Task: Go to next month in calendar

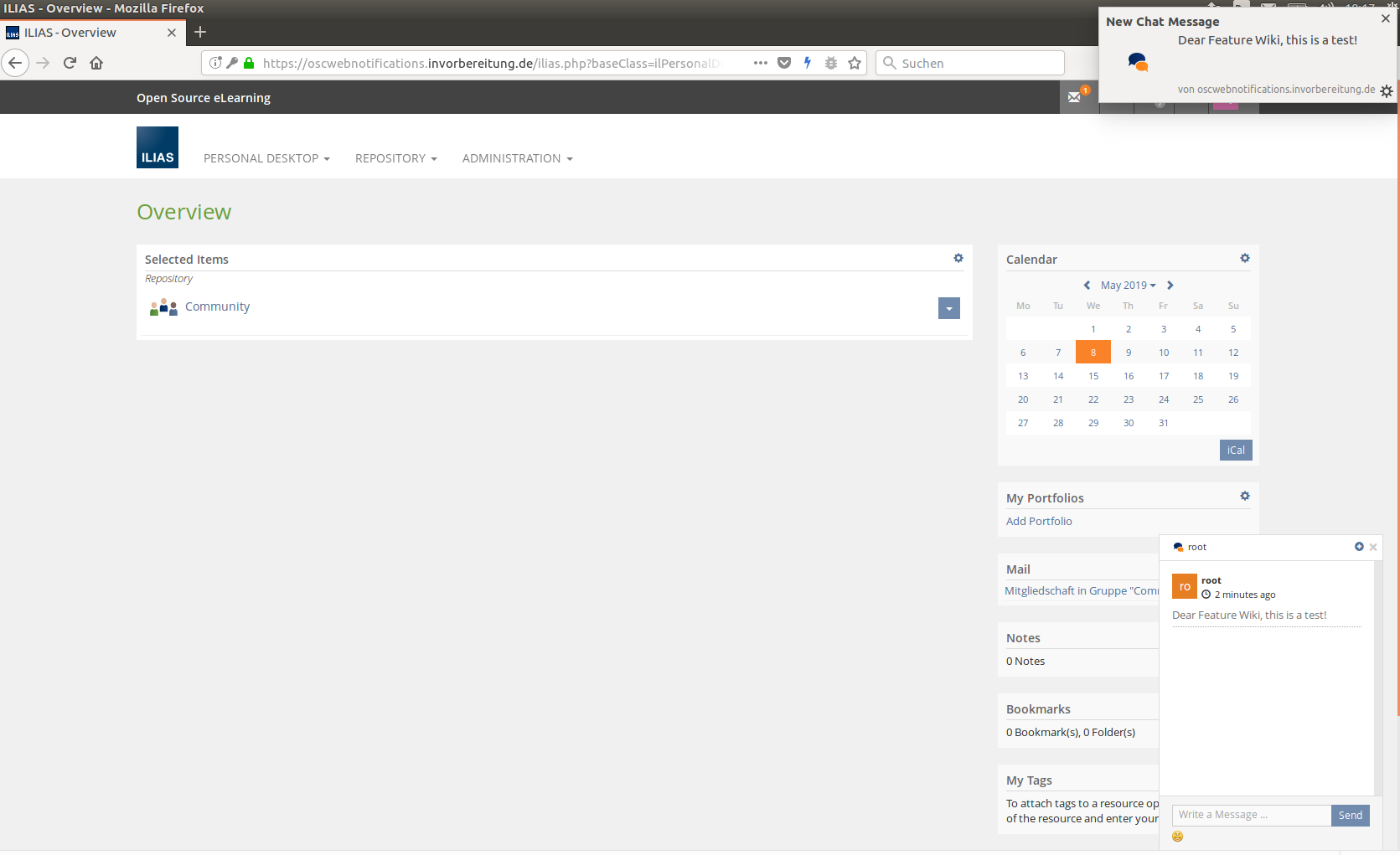Action: pos(1170,286)
